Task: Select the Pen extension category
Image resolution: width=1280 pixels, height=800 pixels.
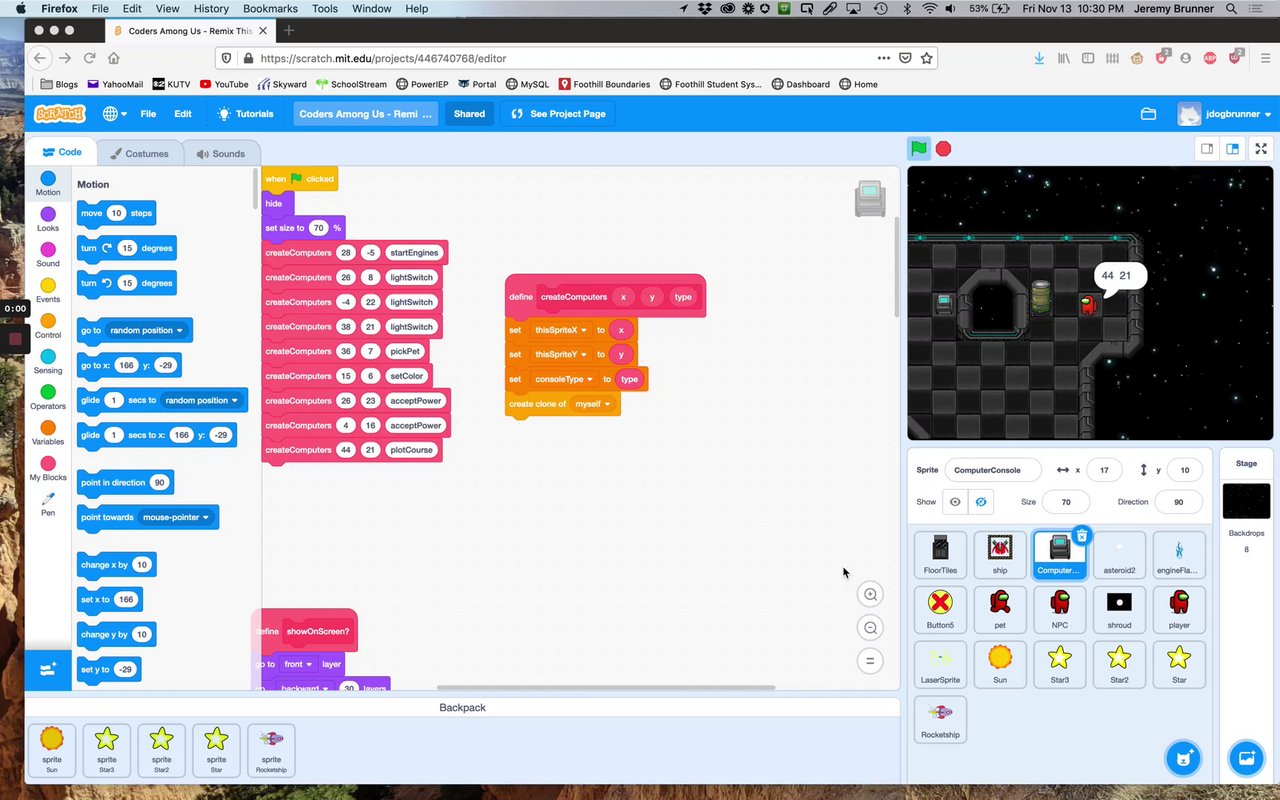Action: point(48,504)
